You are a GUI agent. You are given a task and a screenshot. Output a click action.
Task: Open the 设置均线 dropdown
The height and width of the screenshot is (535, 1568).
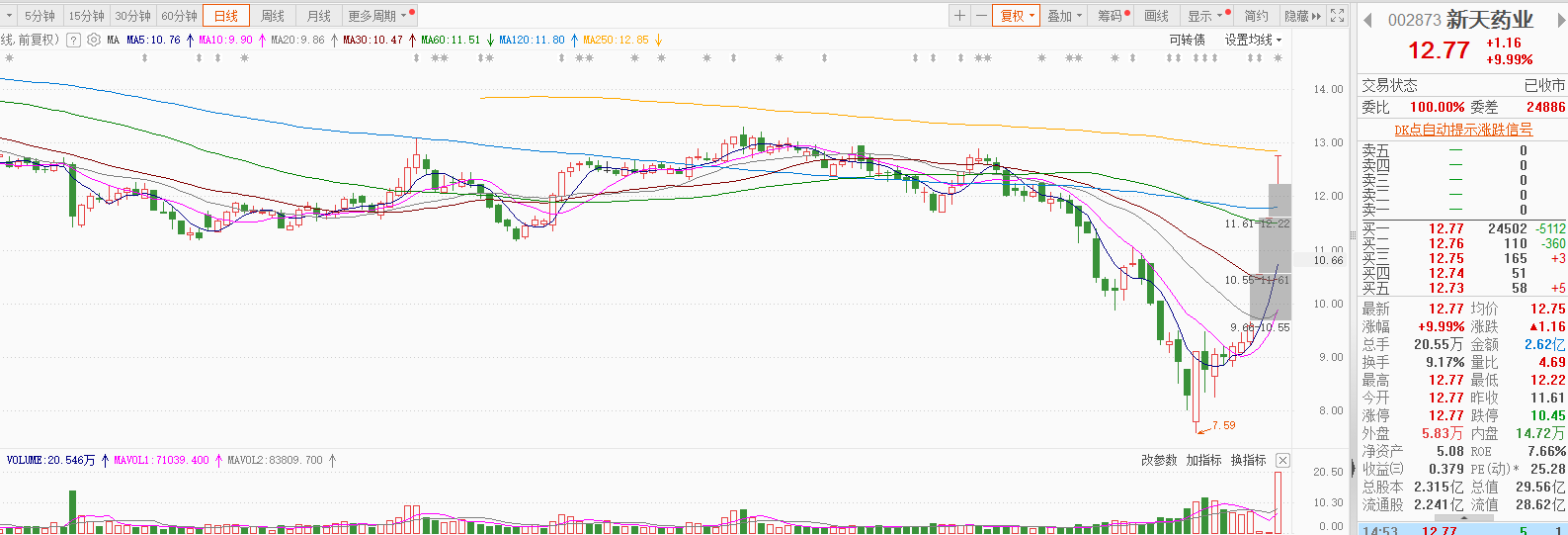coord(1253,40)
